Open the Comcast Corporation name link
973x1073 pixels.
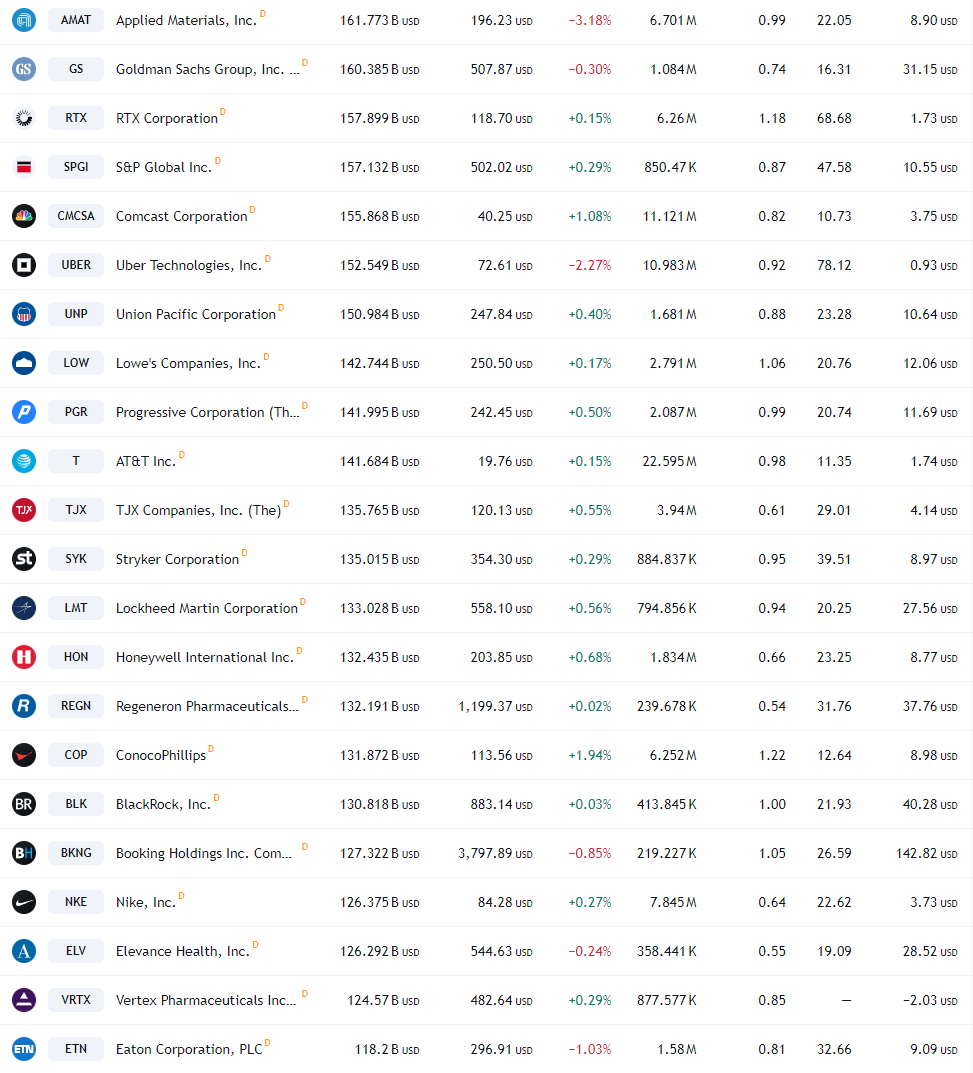coord(181,216)
